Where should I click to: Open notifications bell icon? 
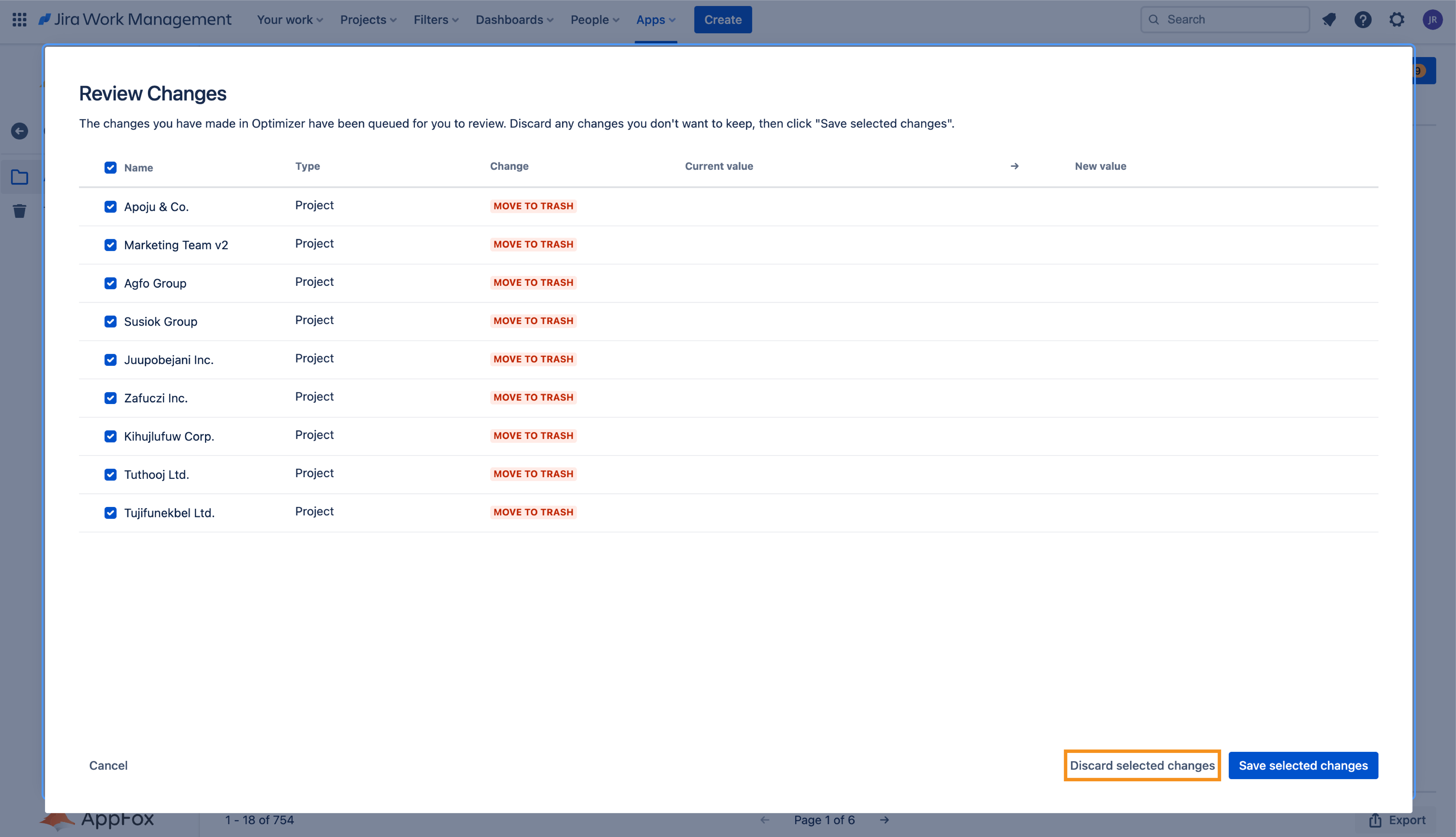1329,20
